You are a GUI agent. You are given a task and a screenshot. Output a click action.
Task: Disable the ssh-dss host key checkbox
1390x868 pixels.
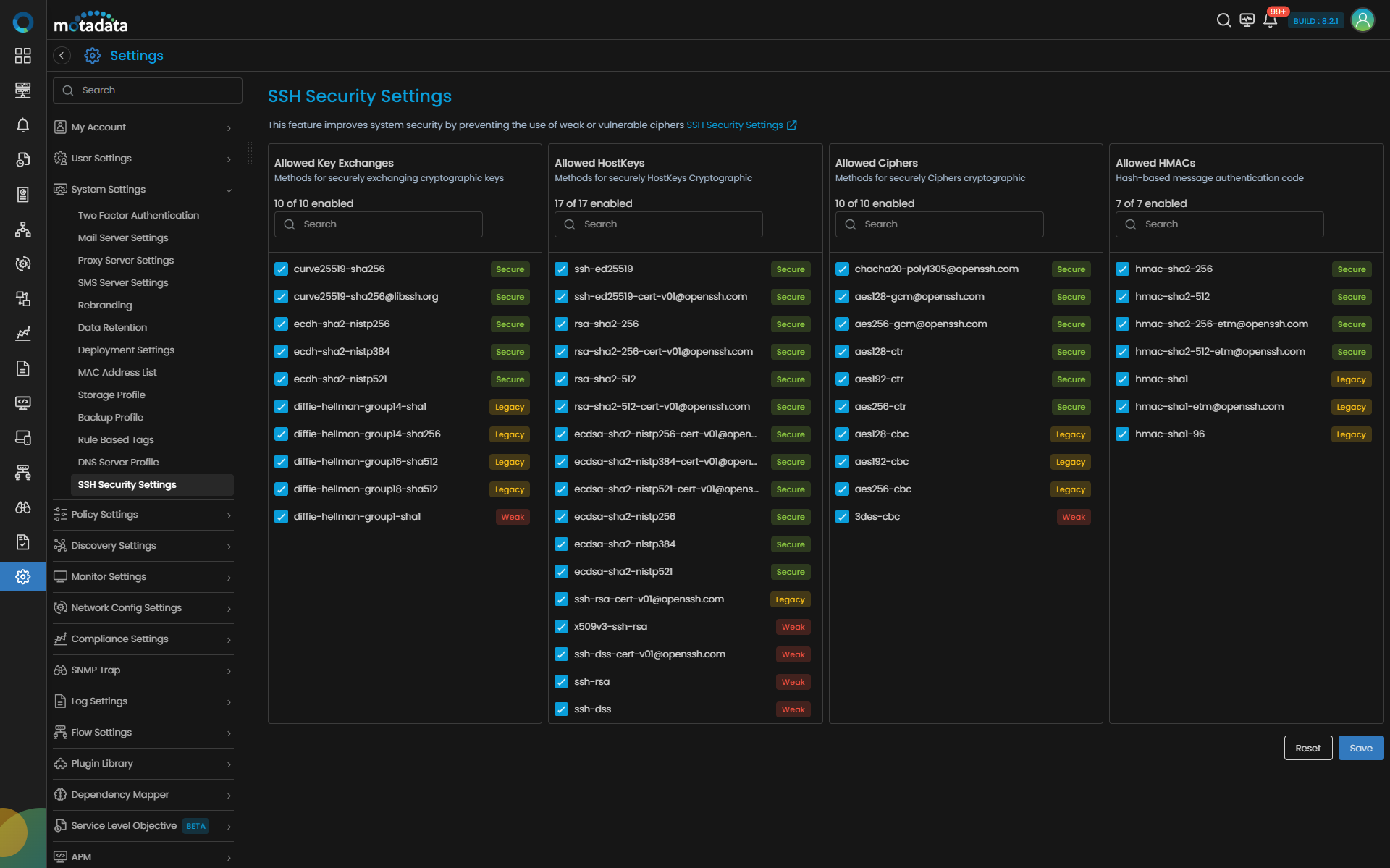coord(561,709)
